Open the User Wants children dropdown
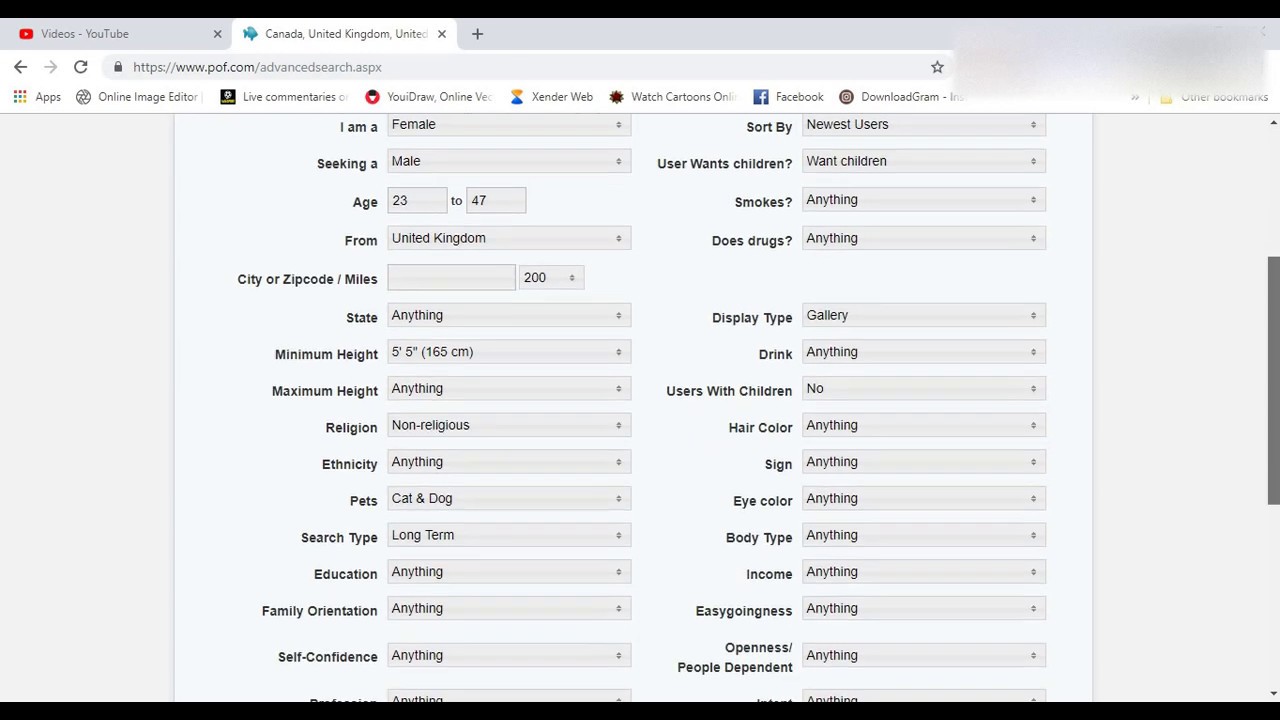1280x720 pixels. (x=924, y=161)
